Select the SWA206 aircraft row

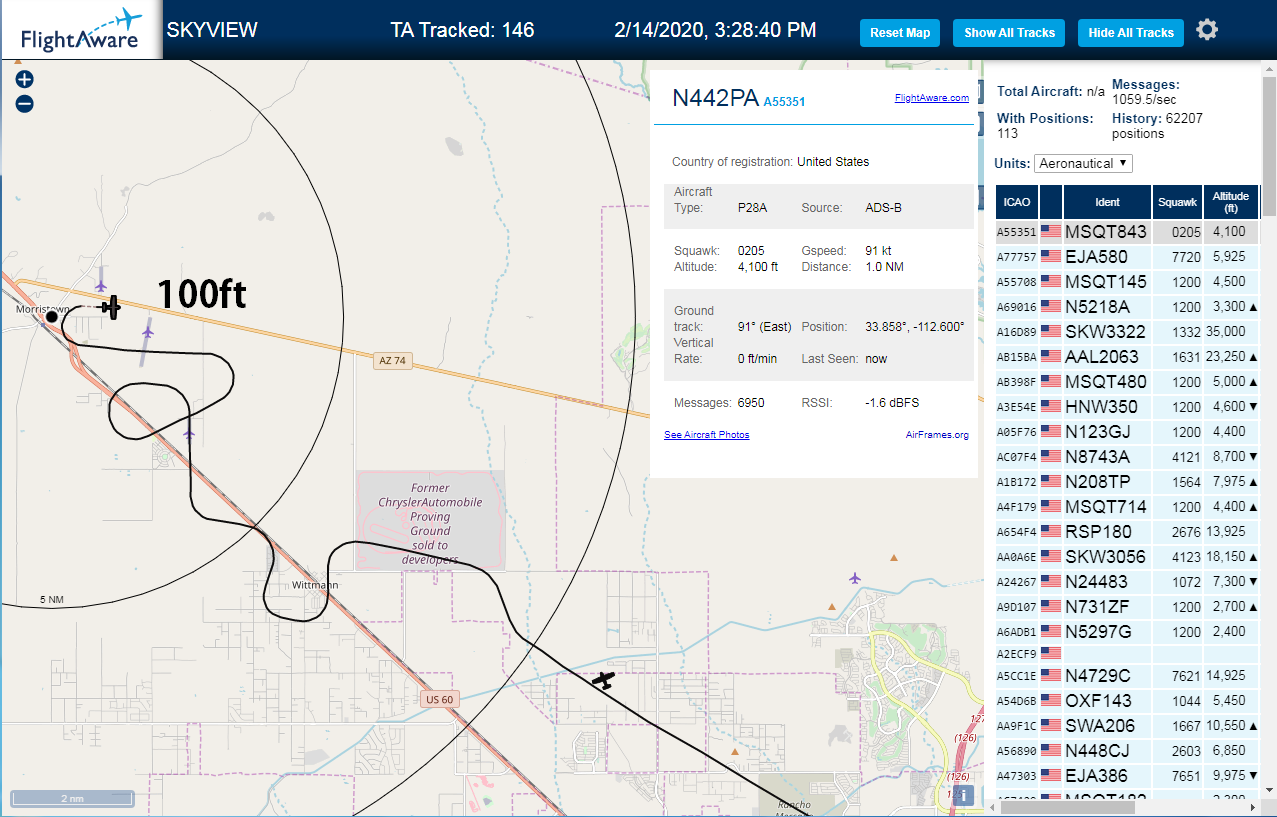point(1128,726)
